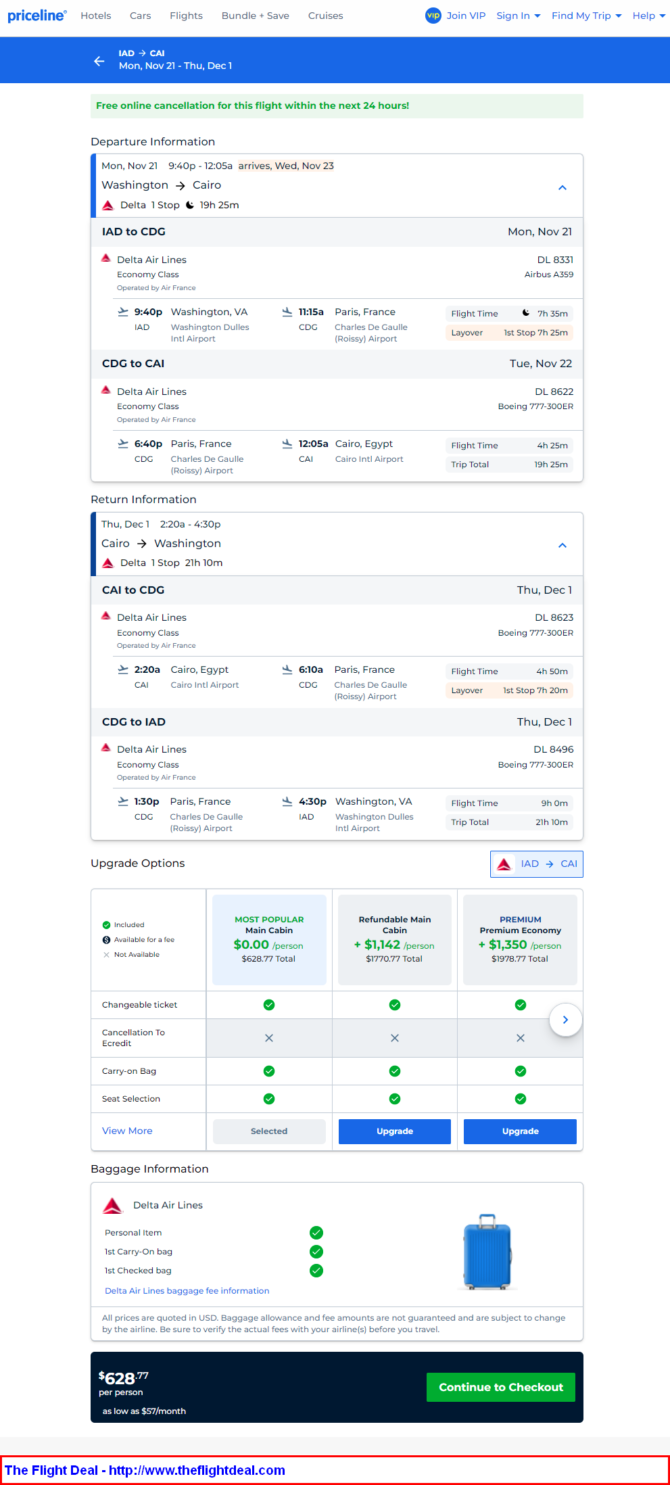Expand the Help menu
This screenshot has width=670, height=1485.
pyautogui.click(x=647, y=16)
